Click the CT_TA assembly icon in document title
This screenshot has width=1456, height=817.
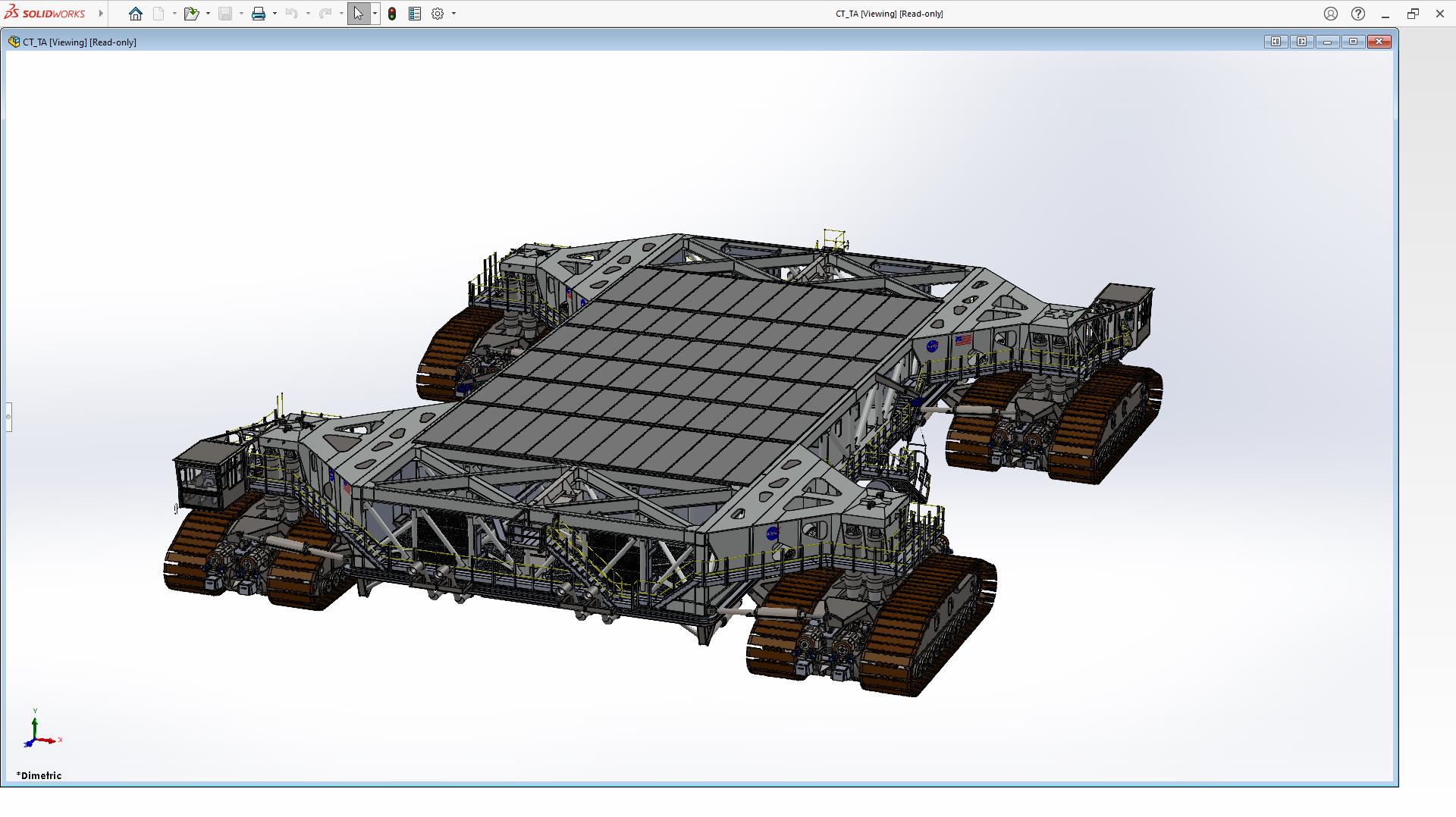coord(14,42)
